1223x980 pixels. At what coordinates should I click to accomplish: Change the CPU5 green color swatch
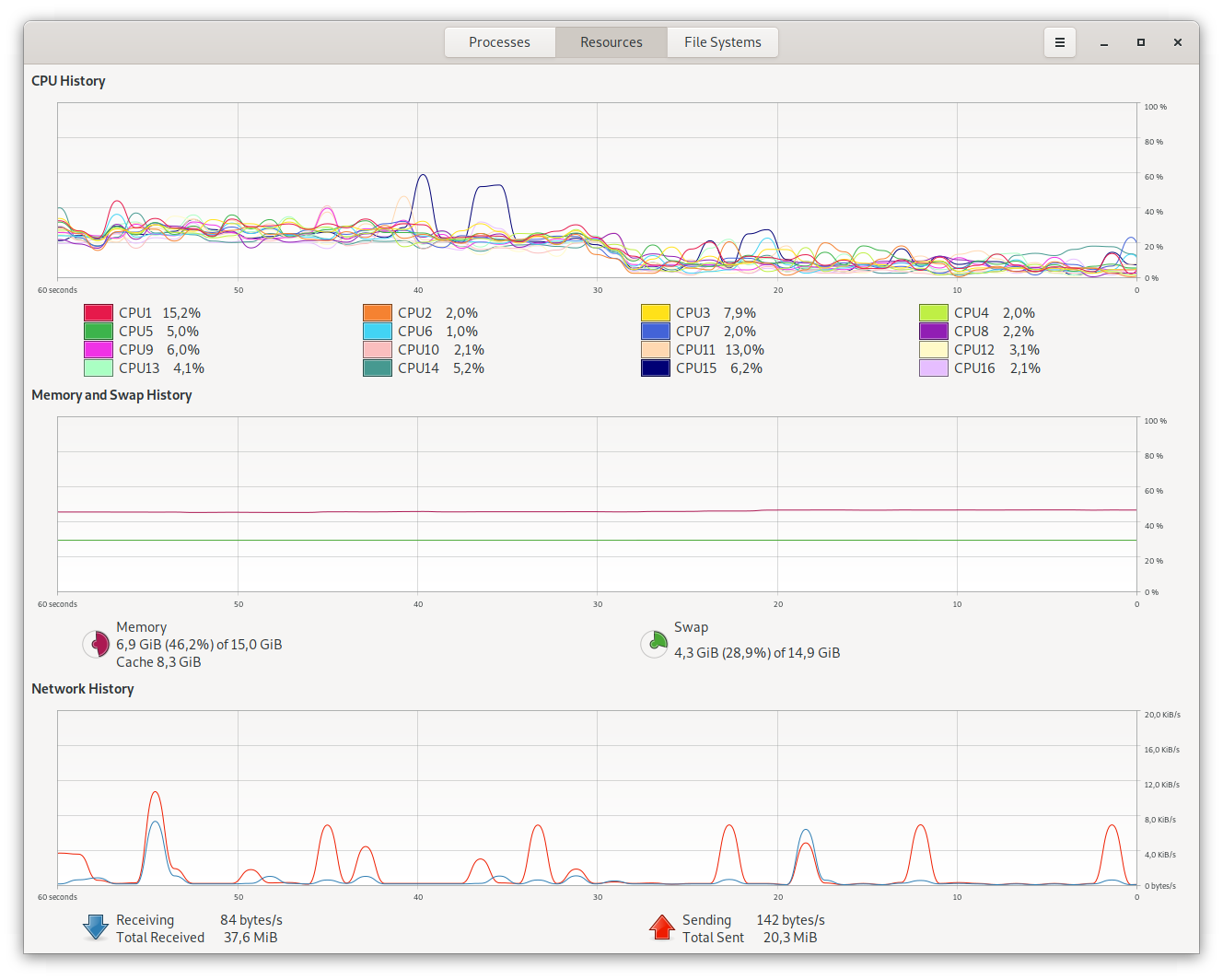pyautogui.click(x=99, y=332)
